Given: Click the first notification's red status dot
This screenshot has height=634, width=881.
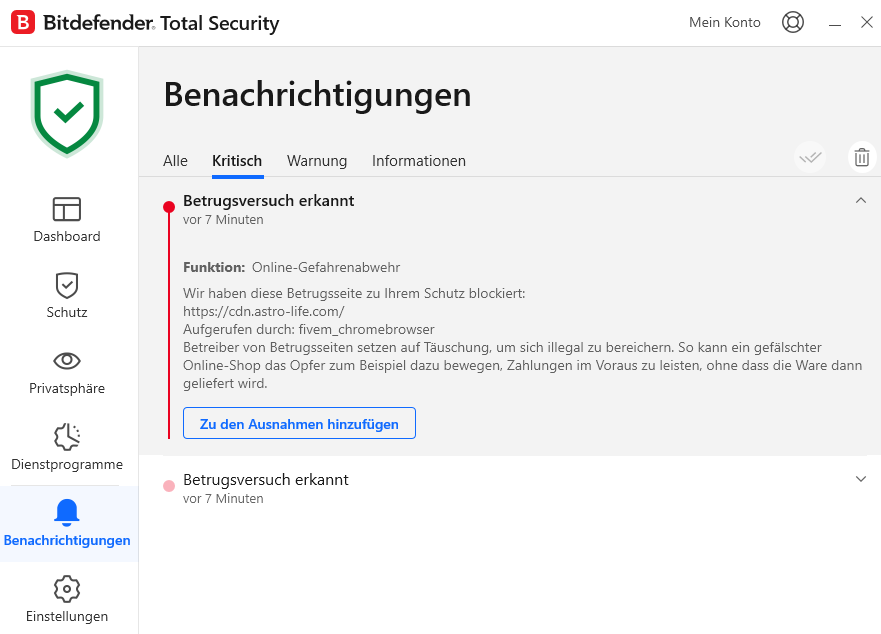Looking at the screenshot, I should [x=169, y=207].
